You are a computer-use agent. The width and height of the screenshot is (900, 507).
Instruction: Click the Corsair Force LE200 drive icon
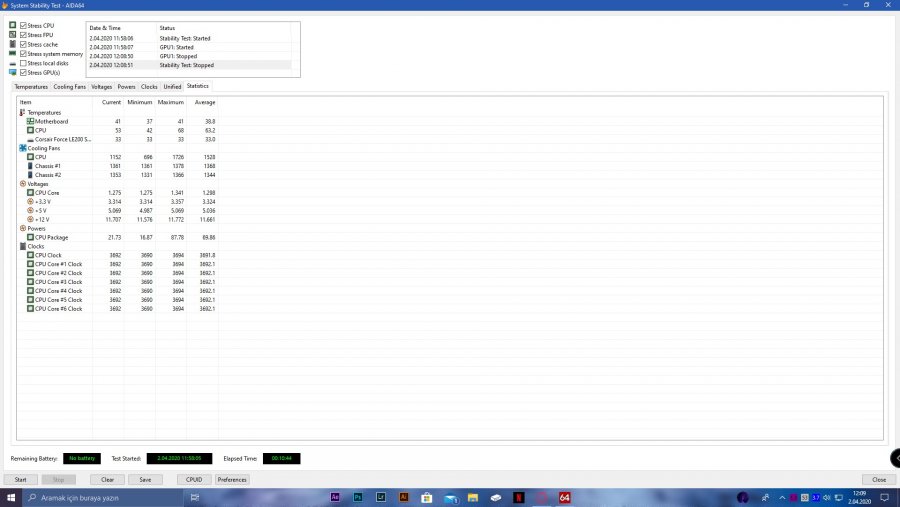pyautogui.click(x=30, y=140)
